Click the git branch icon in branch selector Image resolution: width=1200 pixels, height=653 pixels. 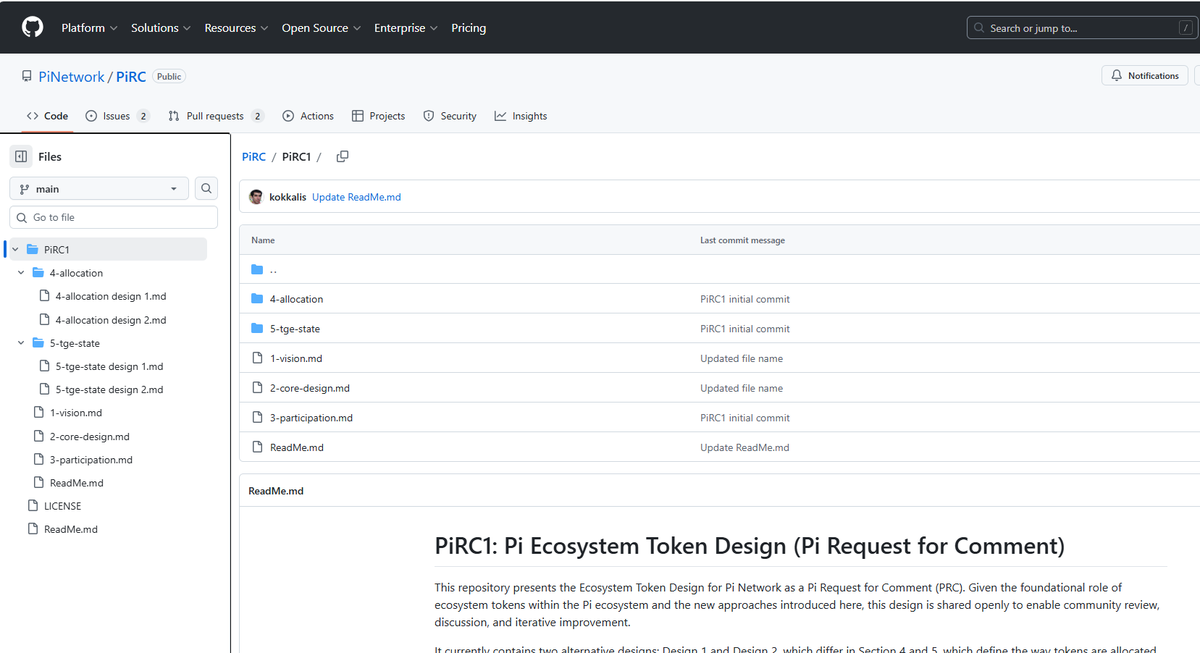(x=24, y=189)
